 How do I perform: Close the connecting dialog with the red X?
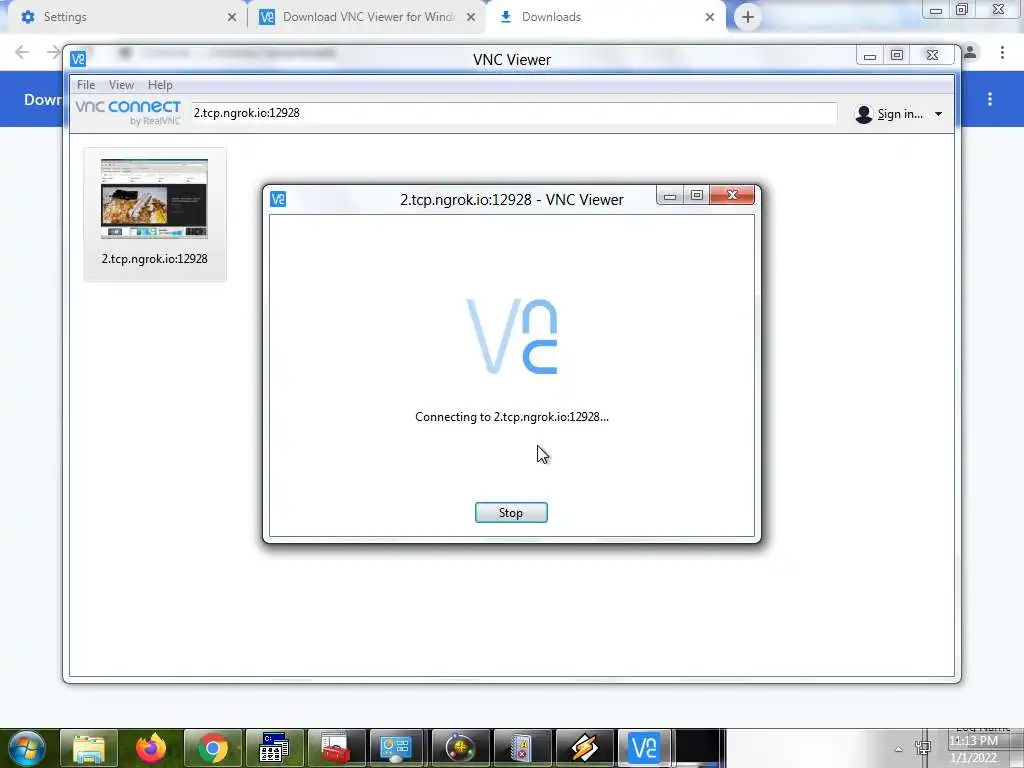[x=732, y=195]
